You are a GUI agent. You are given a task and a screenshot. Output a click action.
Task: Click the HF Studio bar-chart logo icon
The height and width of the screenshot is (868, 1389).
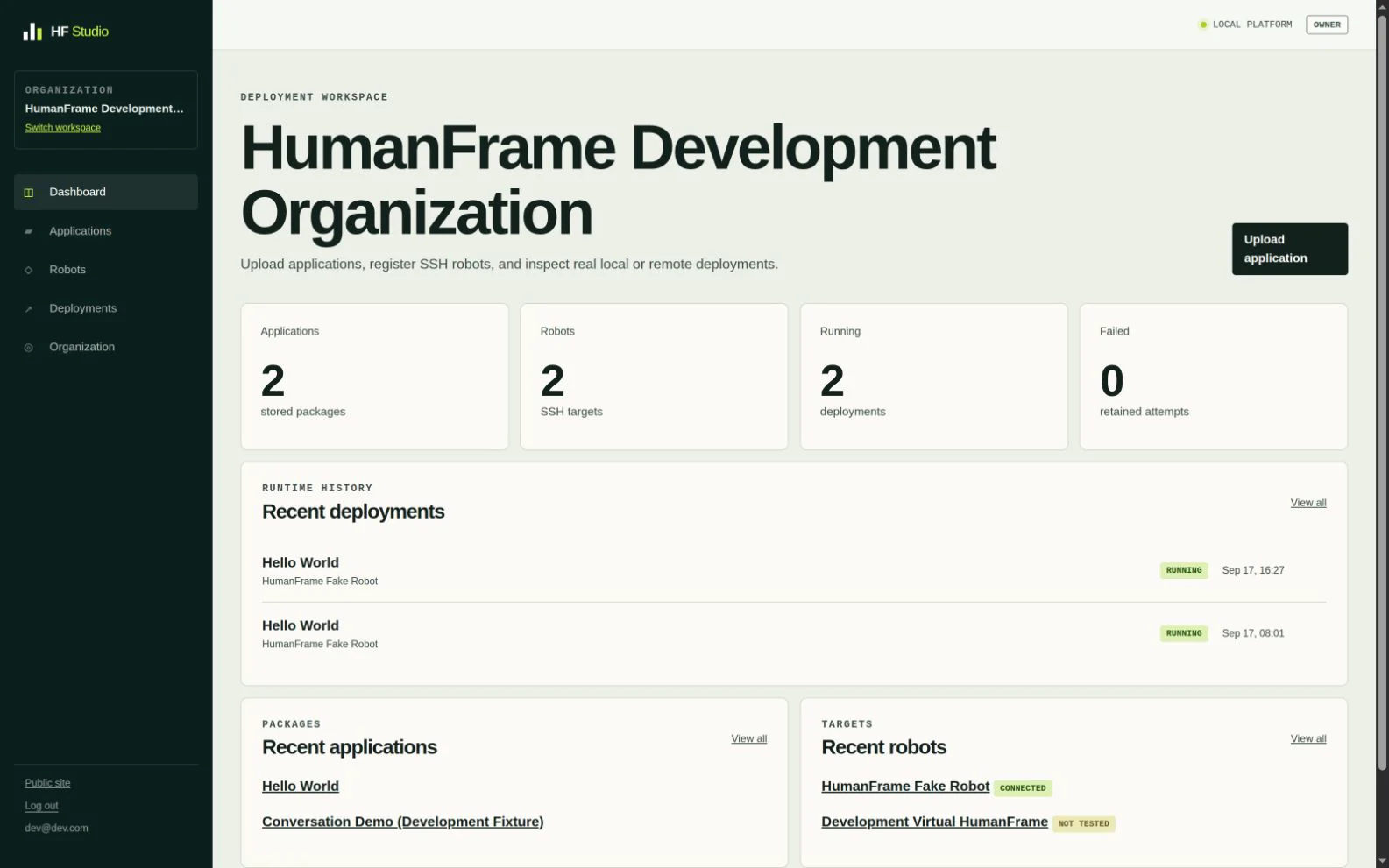pyautogui.click(x=32, y=32)
